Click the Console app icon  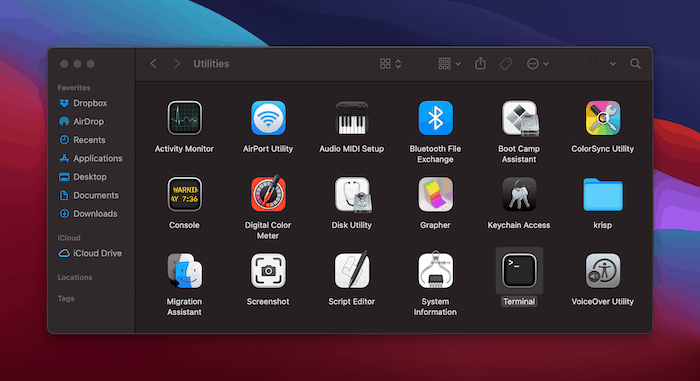pos(184,194)
